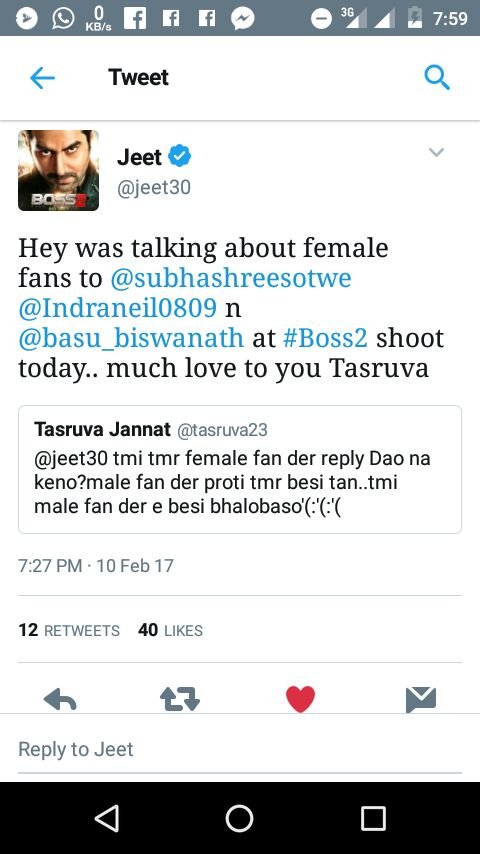Open @Indraneil0809 mention link
Viewport: 480px width, 854px height.
tap(118, 308)
